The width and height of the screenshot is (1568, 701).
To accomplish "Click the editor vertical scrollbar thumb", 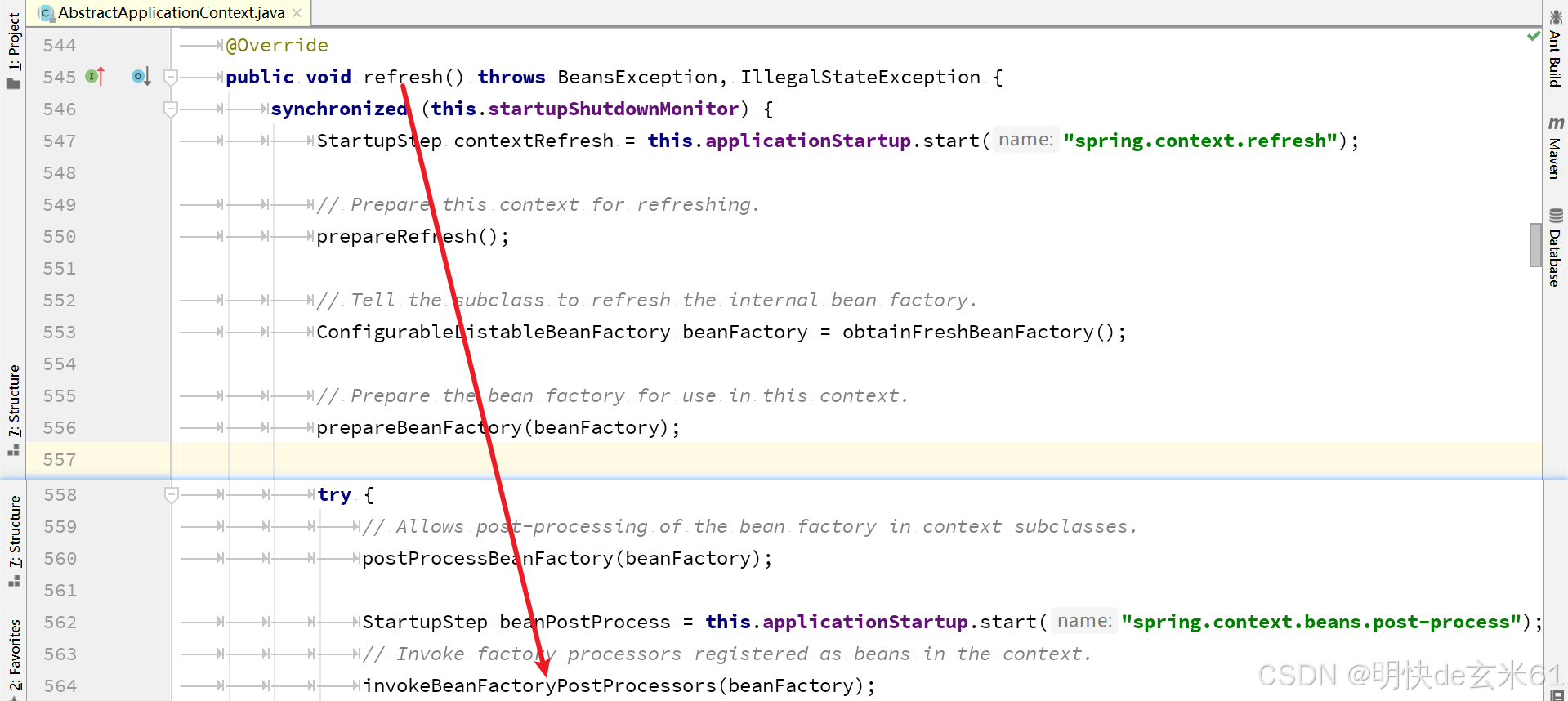I will click(x=1536, y=244).
